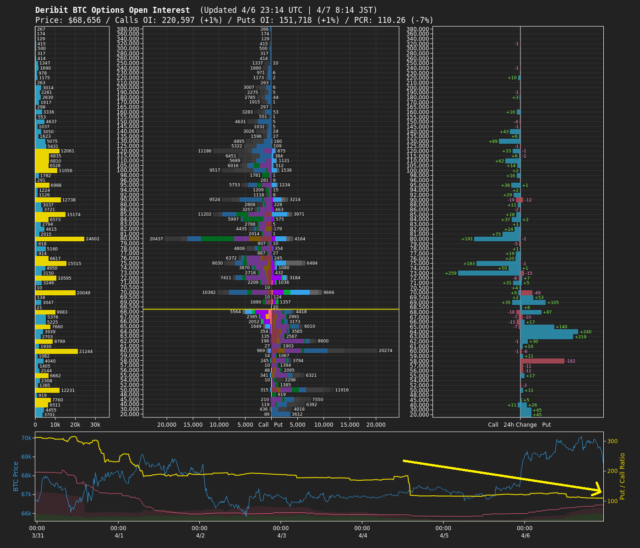
Task: Click the 4/4 date marker on timeline
Action: tap(363, 535)
